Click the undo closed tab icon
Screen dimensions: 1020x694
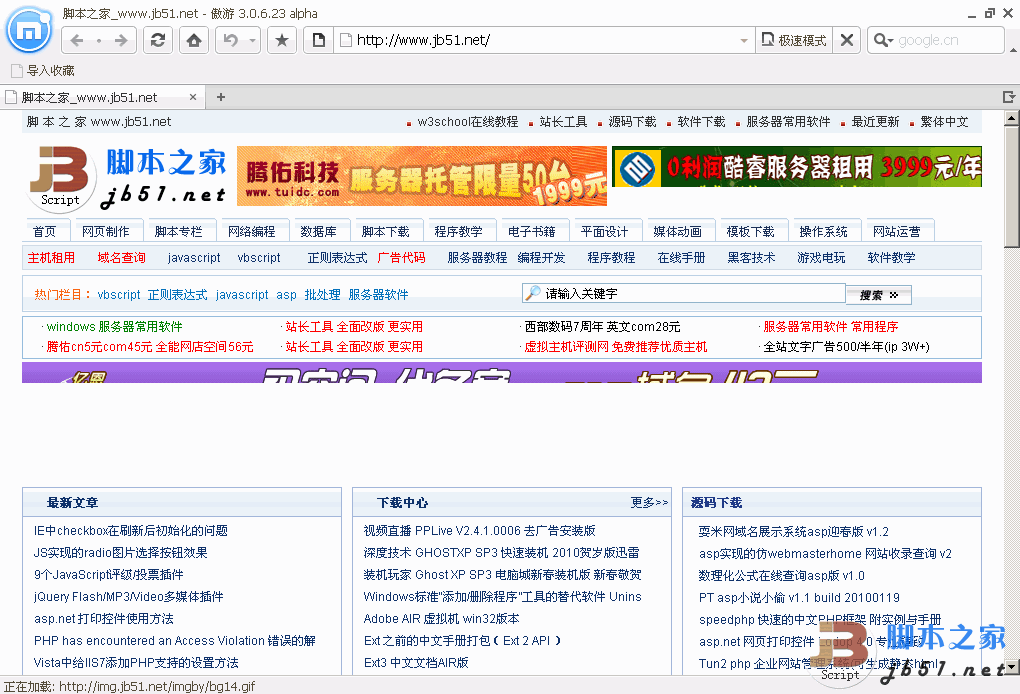pos(231,40)
